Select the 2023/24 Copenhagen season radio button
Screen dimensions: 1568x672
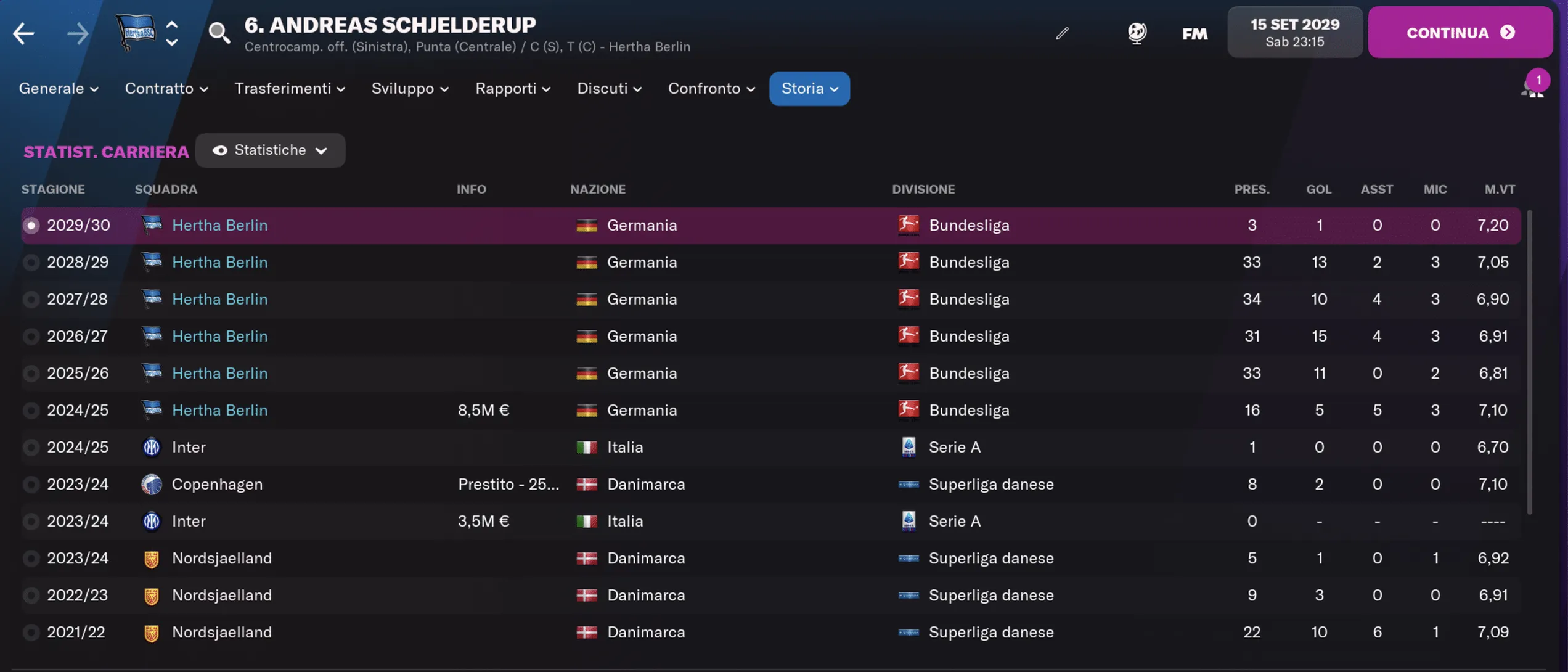point(31,483)
